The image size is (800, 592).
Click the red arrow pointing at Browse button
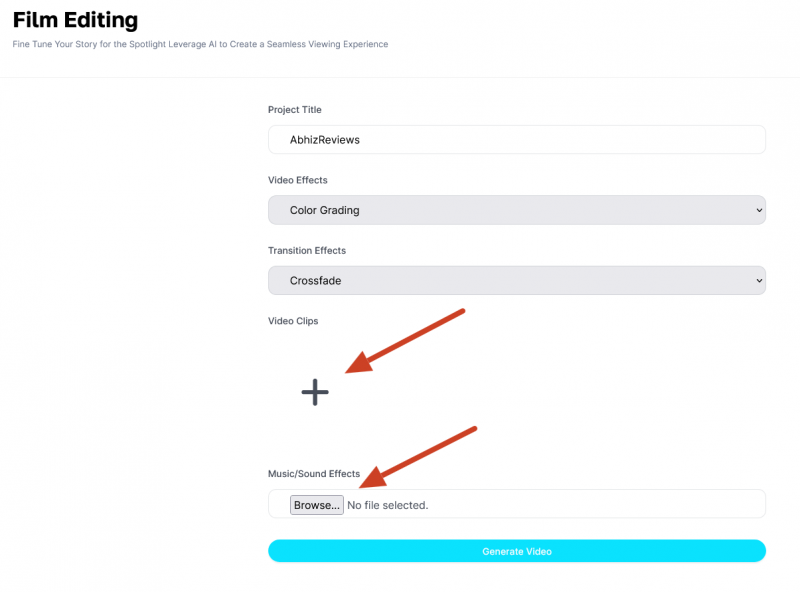click(418, 457)
